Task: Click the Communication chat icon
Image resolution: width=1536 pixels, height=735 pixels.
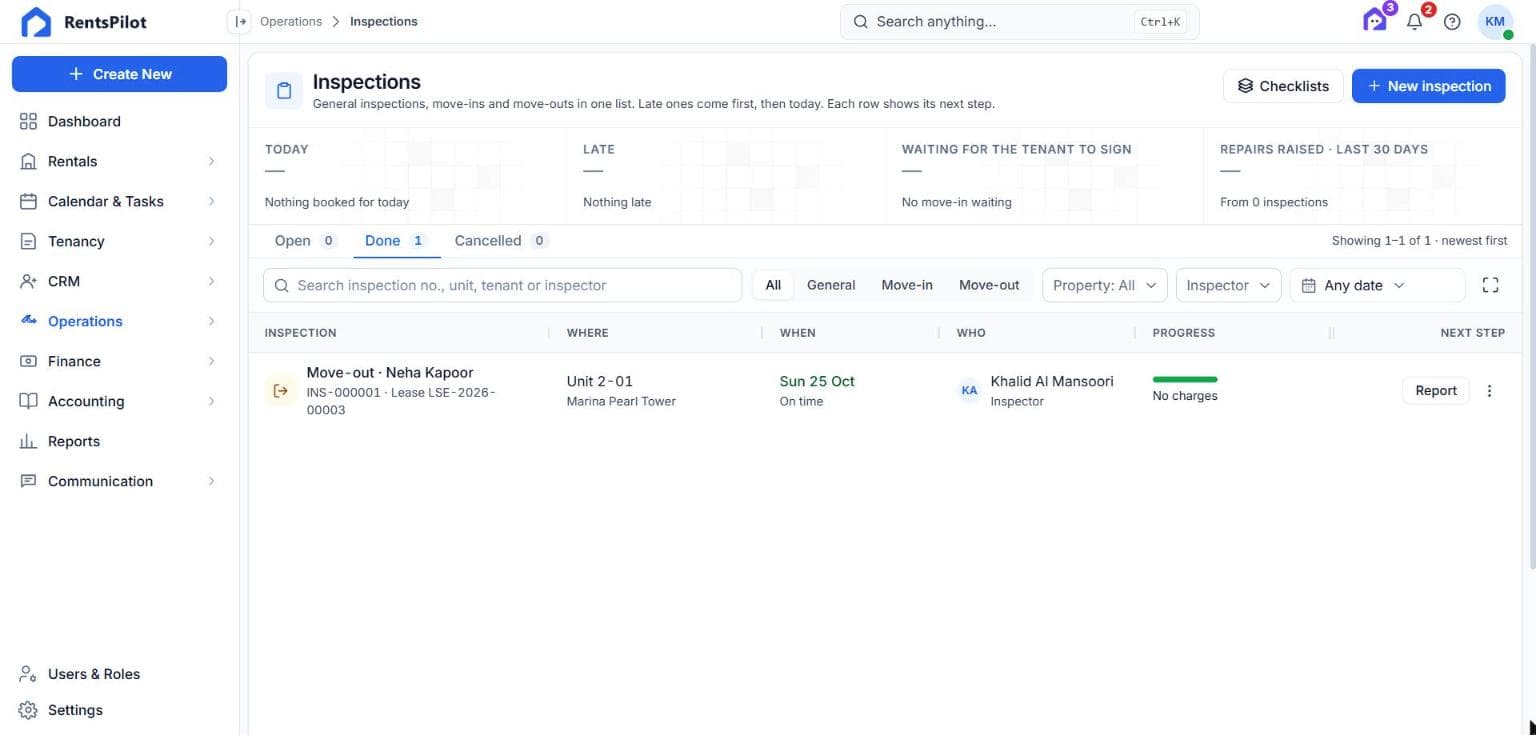Action: (28, 481)
